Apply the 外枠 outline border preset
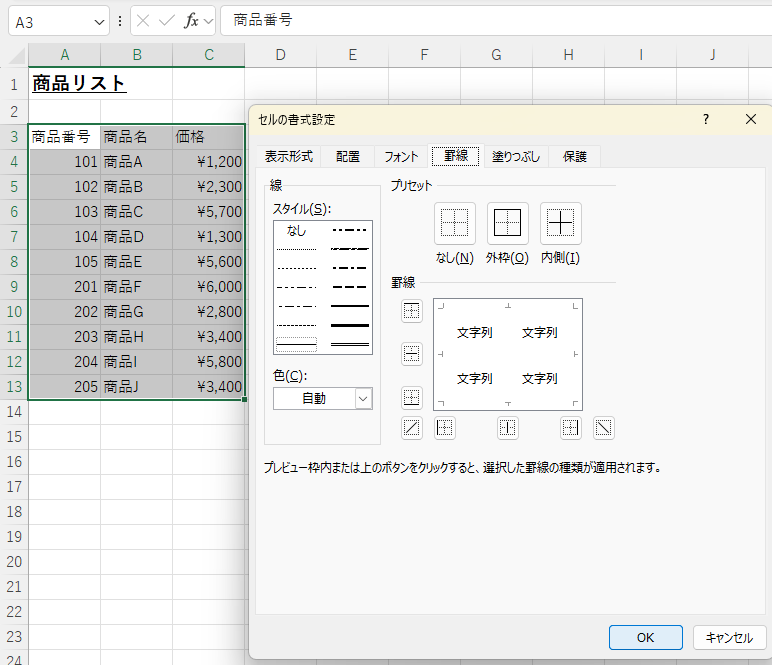 (507, 223)
